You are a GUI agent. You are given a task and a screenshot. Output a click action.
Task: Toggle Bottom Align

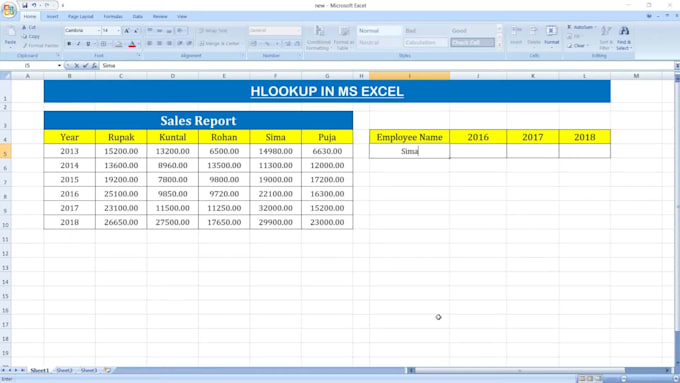pyautogui.click(x=169, y=31)
